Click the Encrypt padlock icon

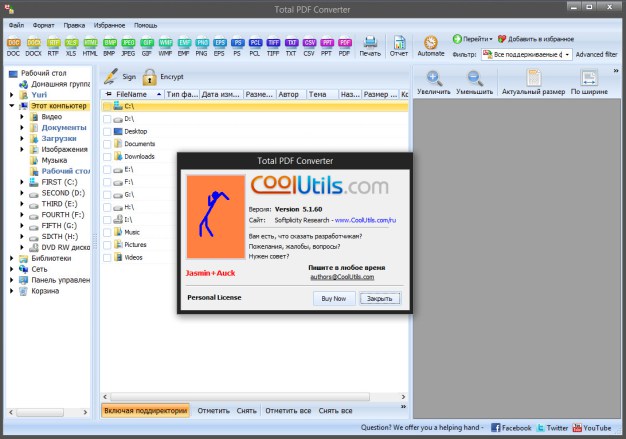tap(149, 77)
